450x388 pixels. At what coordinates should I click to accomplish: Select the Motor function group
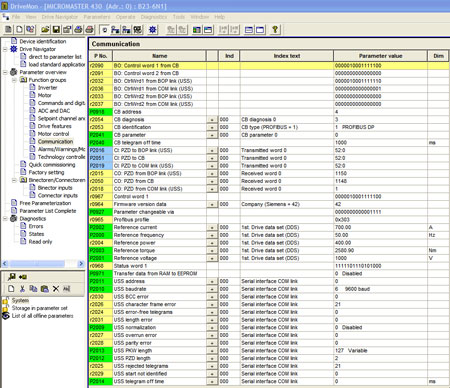[44, 95]
